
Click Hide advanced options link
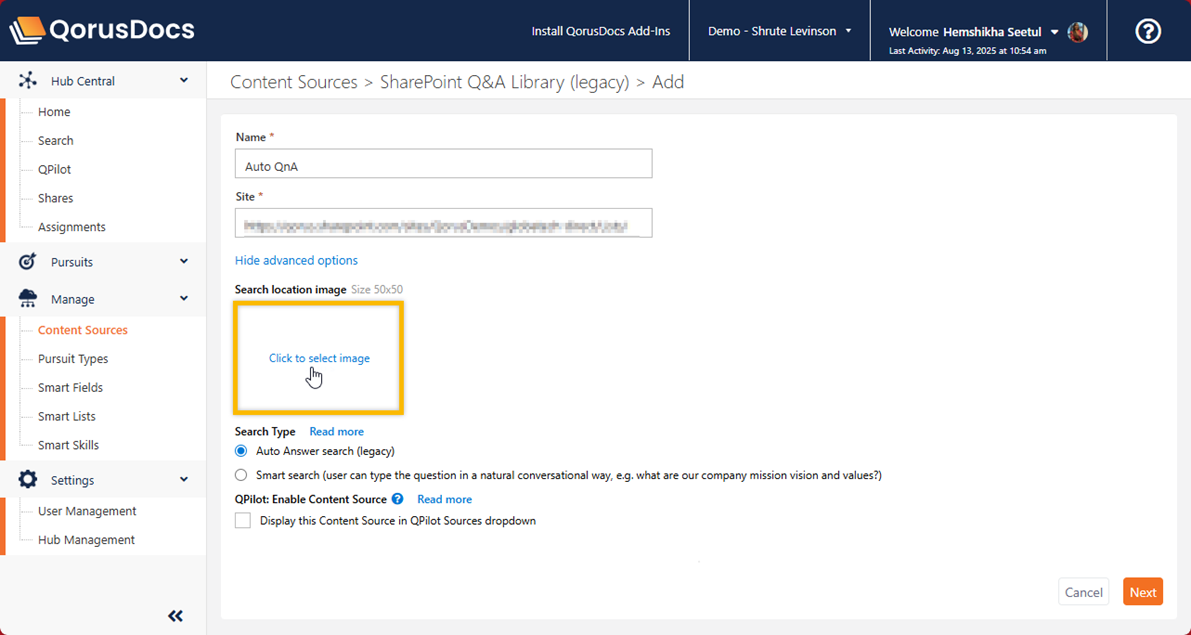click(x=296, y=261)
